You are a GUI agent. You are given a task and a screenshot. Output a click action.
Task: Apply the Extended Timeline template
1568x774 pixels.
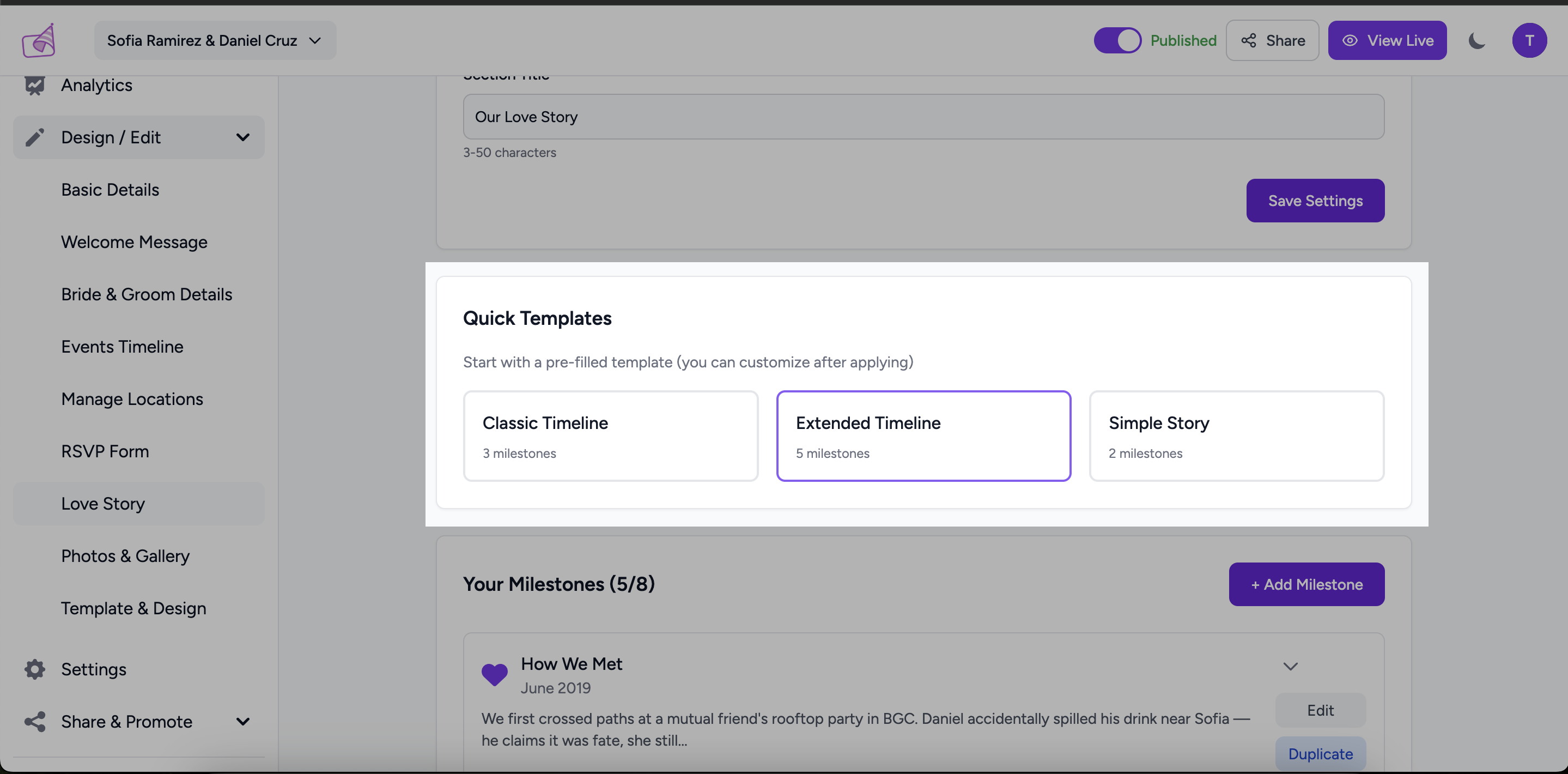click(x=923, y=436)
